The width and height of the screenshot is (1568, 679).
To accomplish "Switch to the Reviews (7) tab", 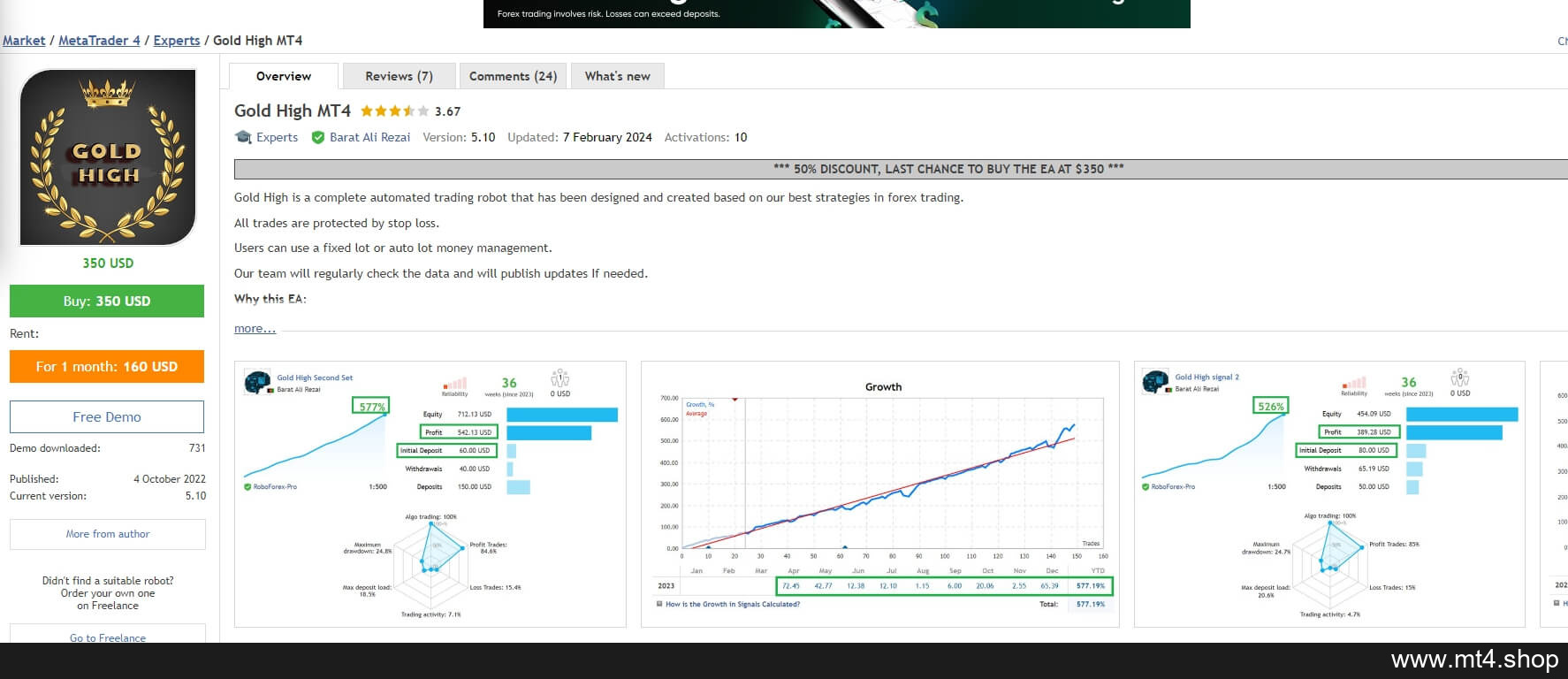I will [400, 76].
